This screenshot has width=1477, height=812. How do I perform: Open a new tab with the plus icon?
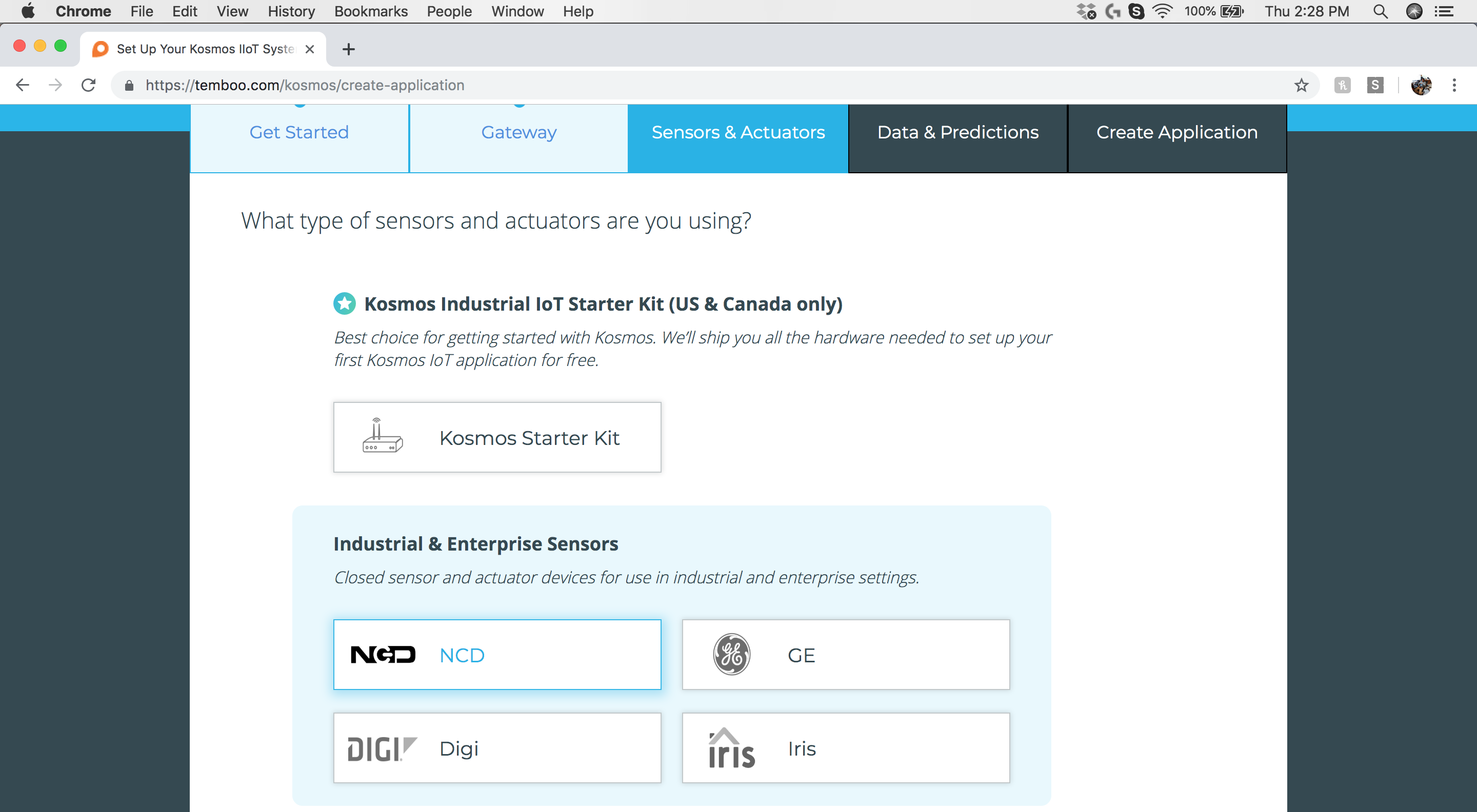click(348, 49)
